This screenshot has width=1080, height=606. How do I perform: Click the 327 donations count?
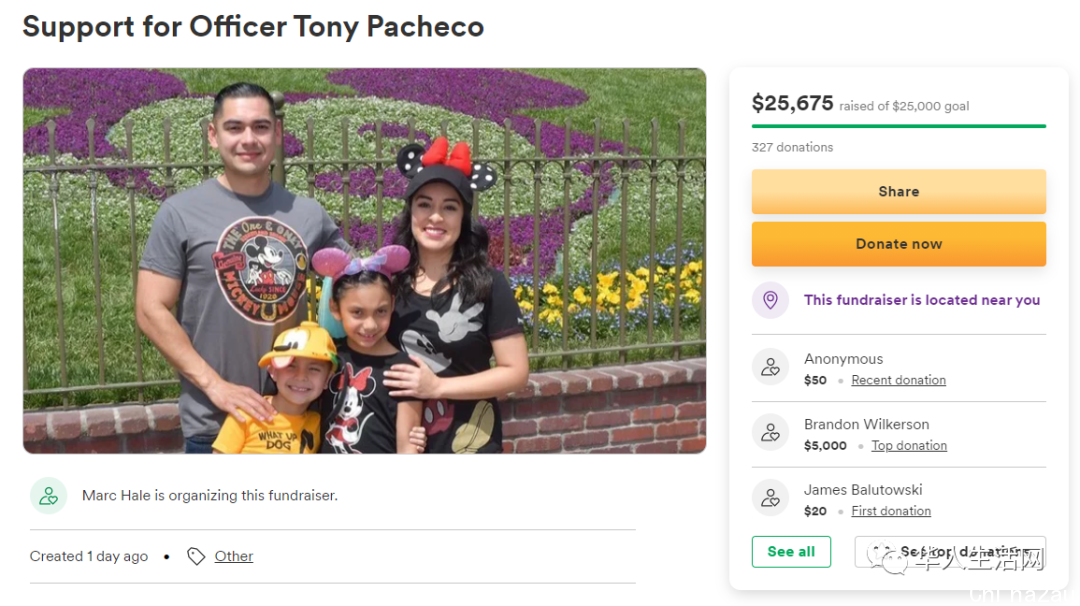(792, 147)
